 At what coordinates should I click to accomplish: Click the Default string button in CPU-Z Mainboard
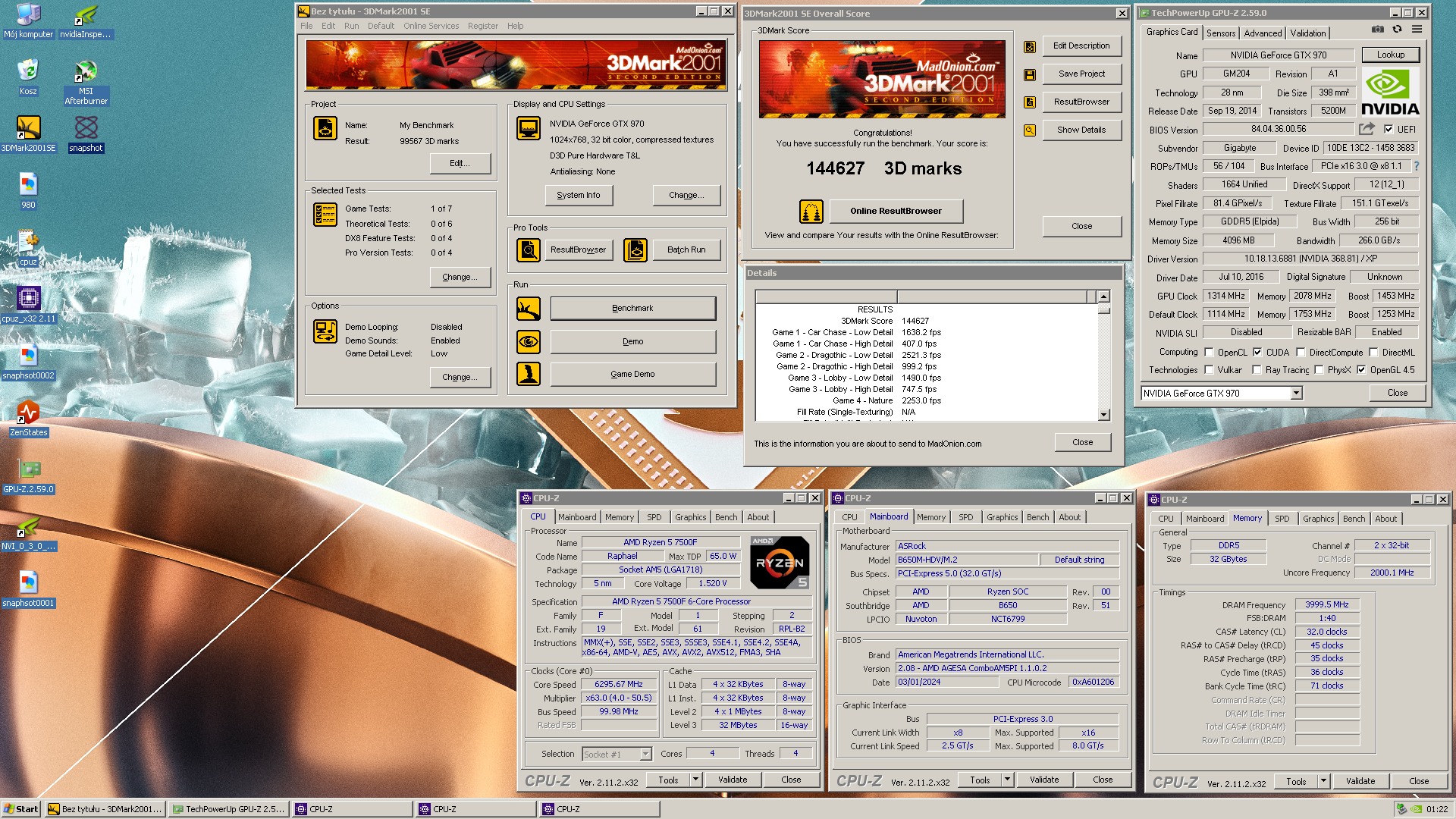coord(1079,560)
